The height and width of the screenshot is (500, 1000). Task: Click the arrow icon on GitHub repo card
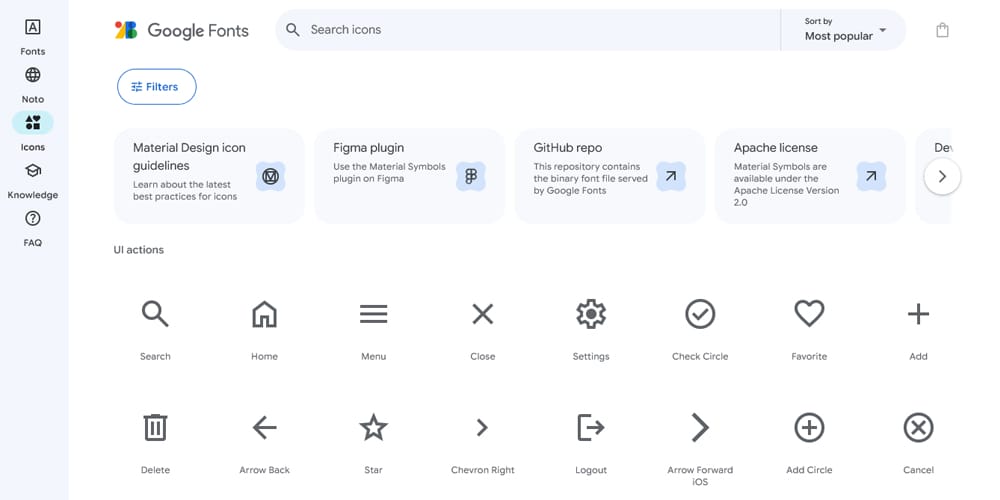671,176
